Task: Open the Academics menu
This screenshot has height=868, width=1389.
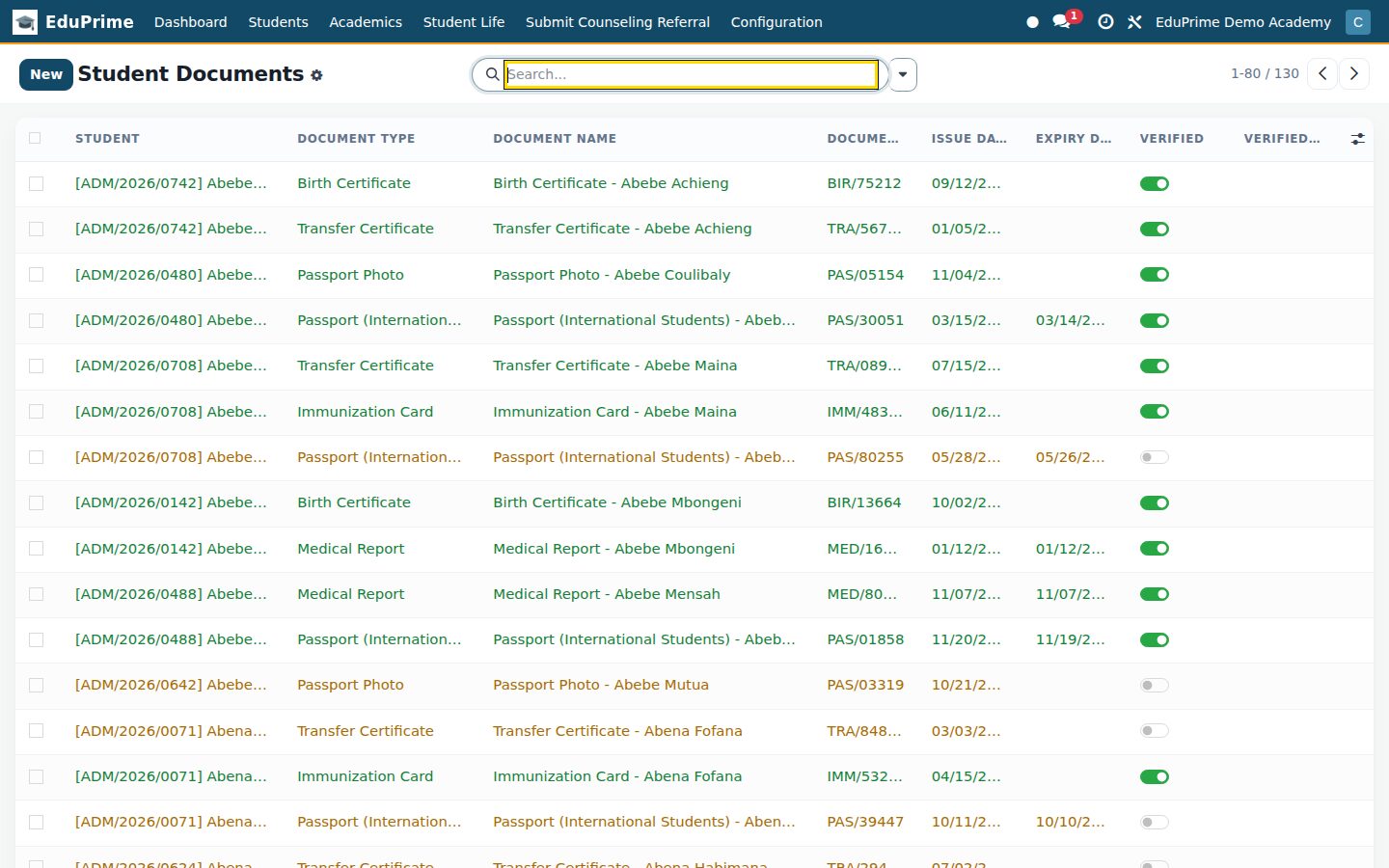Action: tap(366, 21)
